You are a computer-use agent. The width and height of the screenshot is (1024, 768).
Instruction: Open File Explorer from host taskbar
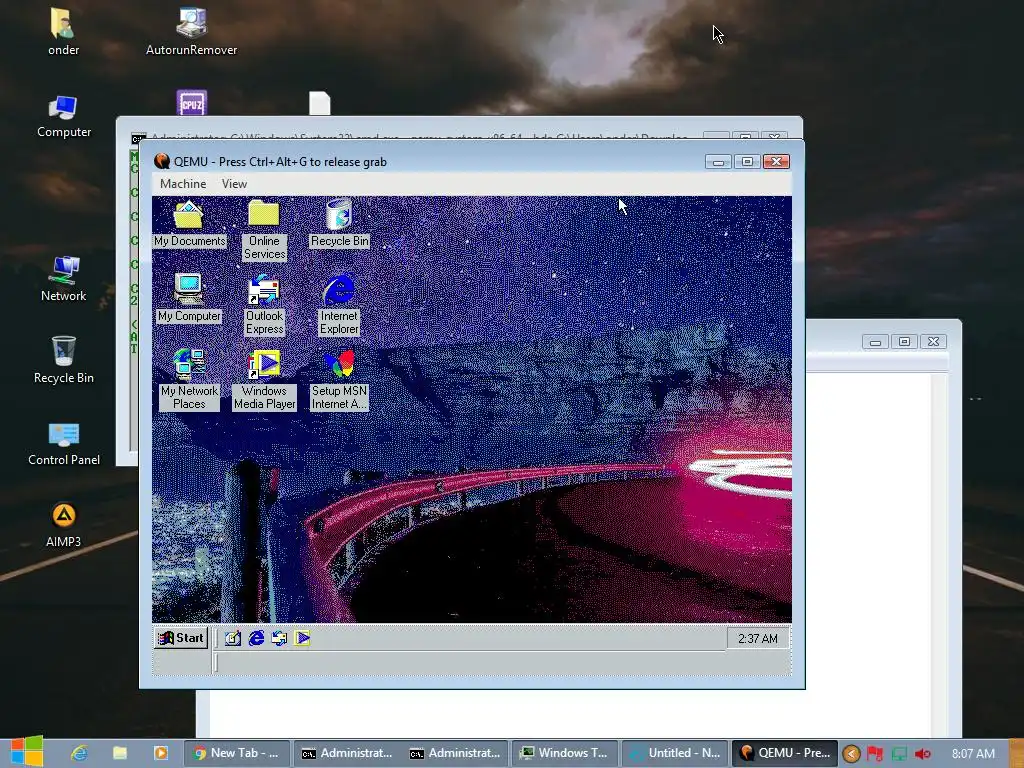click(120, 753)
